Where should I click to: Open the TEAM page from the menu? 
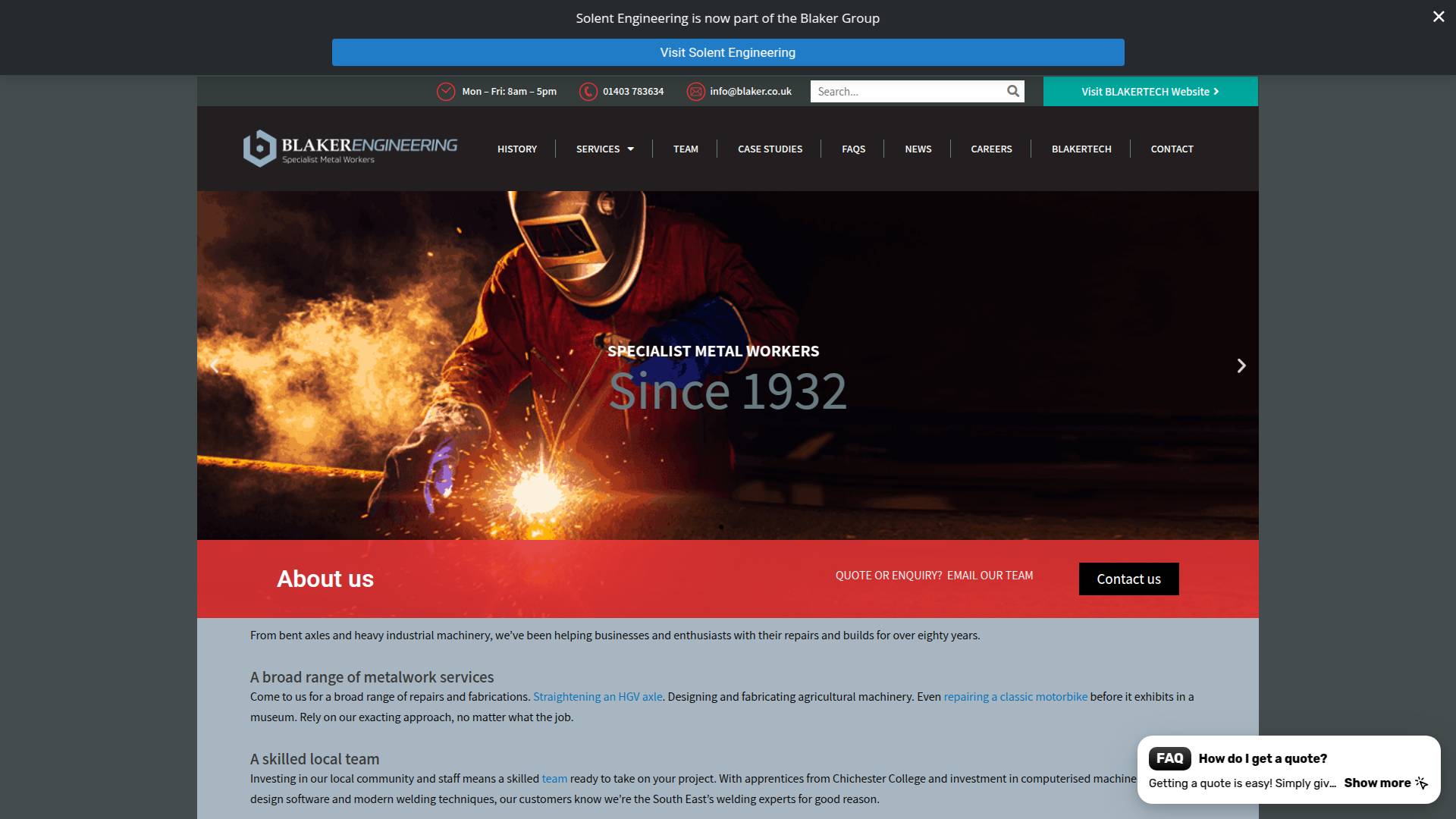tap(685, 149)
